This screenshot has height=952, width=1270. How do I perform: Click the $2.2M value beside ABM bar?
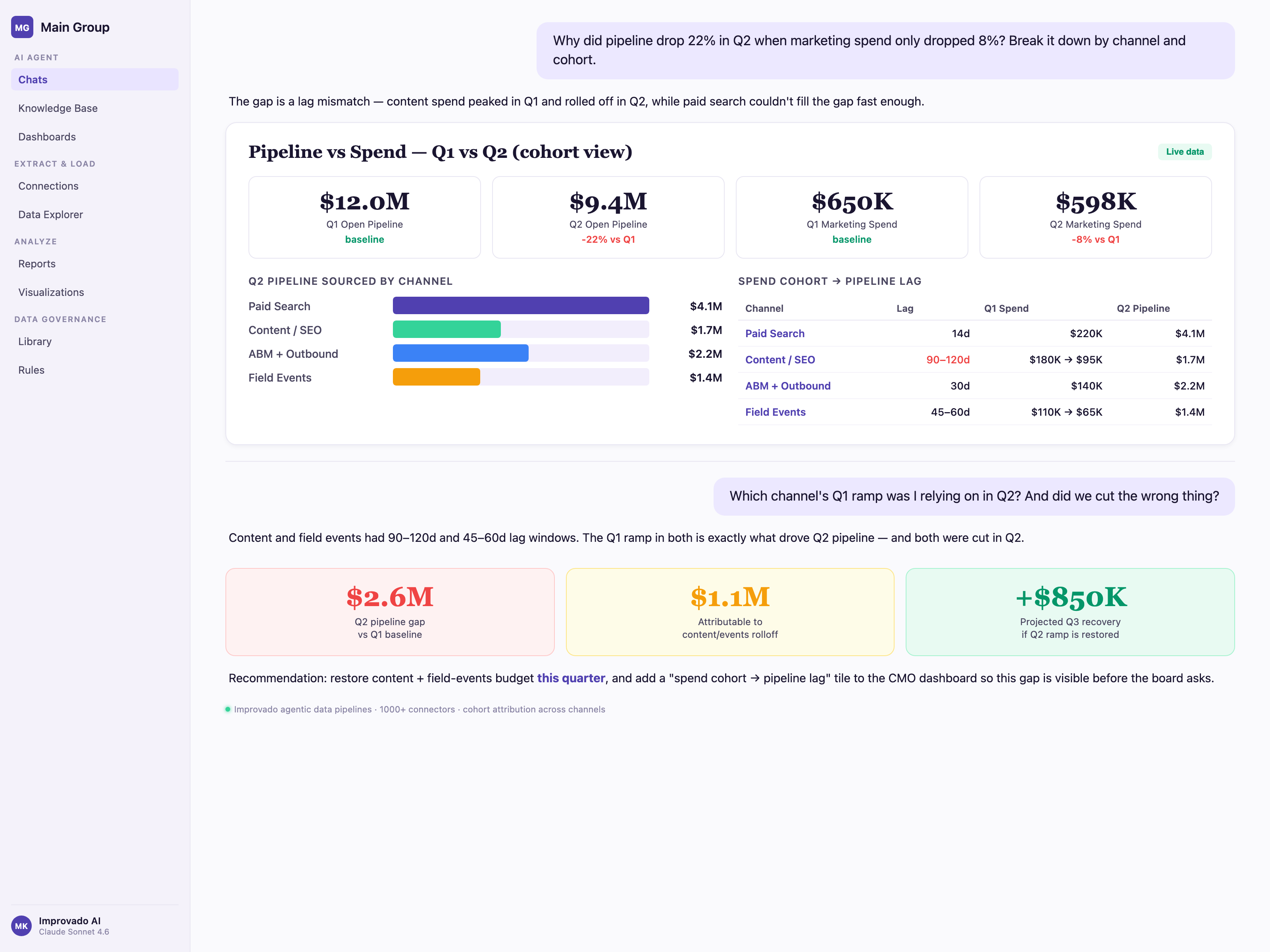tap(705, 353)
